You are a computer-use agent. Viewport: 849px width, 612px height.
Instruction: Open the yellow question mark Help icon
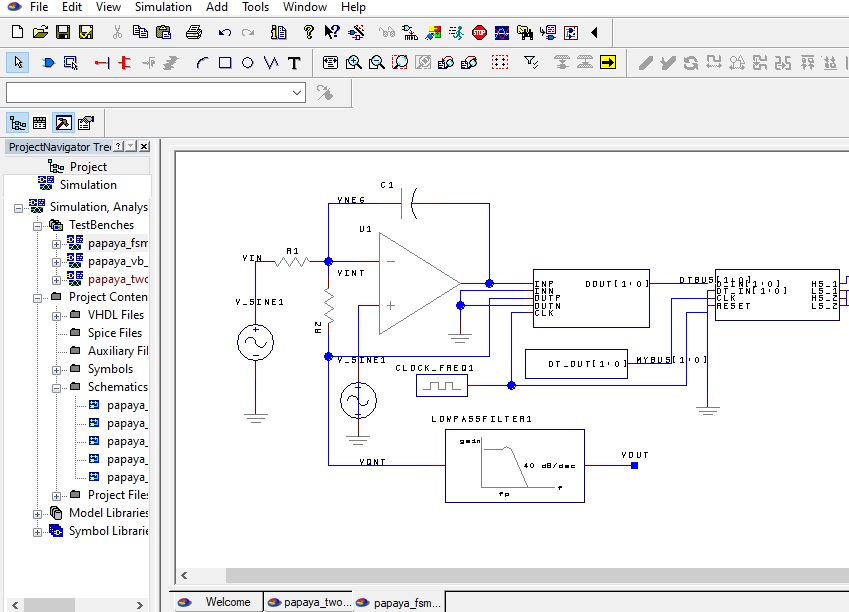309,32
